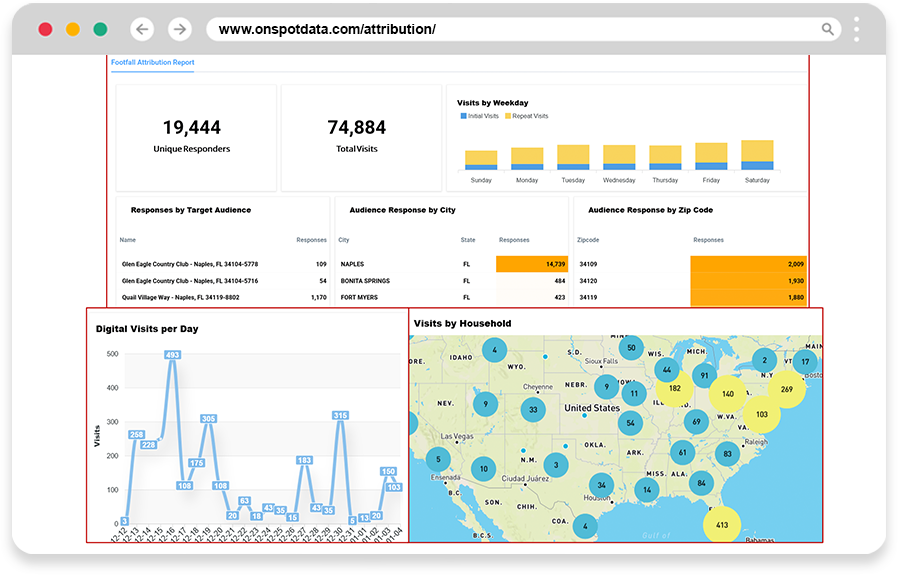Sort the Zipcode column header
Viewport: 898px width, 575px height.
[588, 240]
